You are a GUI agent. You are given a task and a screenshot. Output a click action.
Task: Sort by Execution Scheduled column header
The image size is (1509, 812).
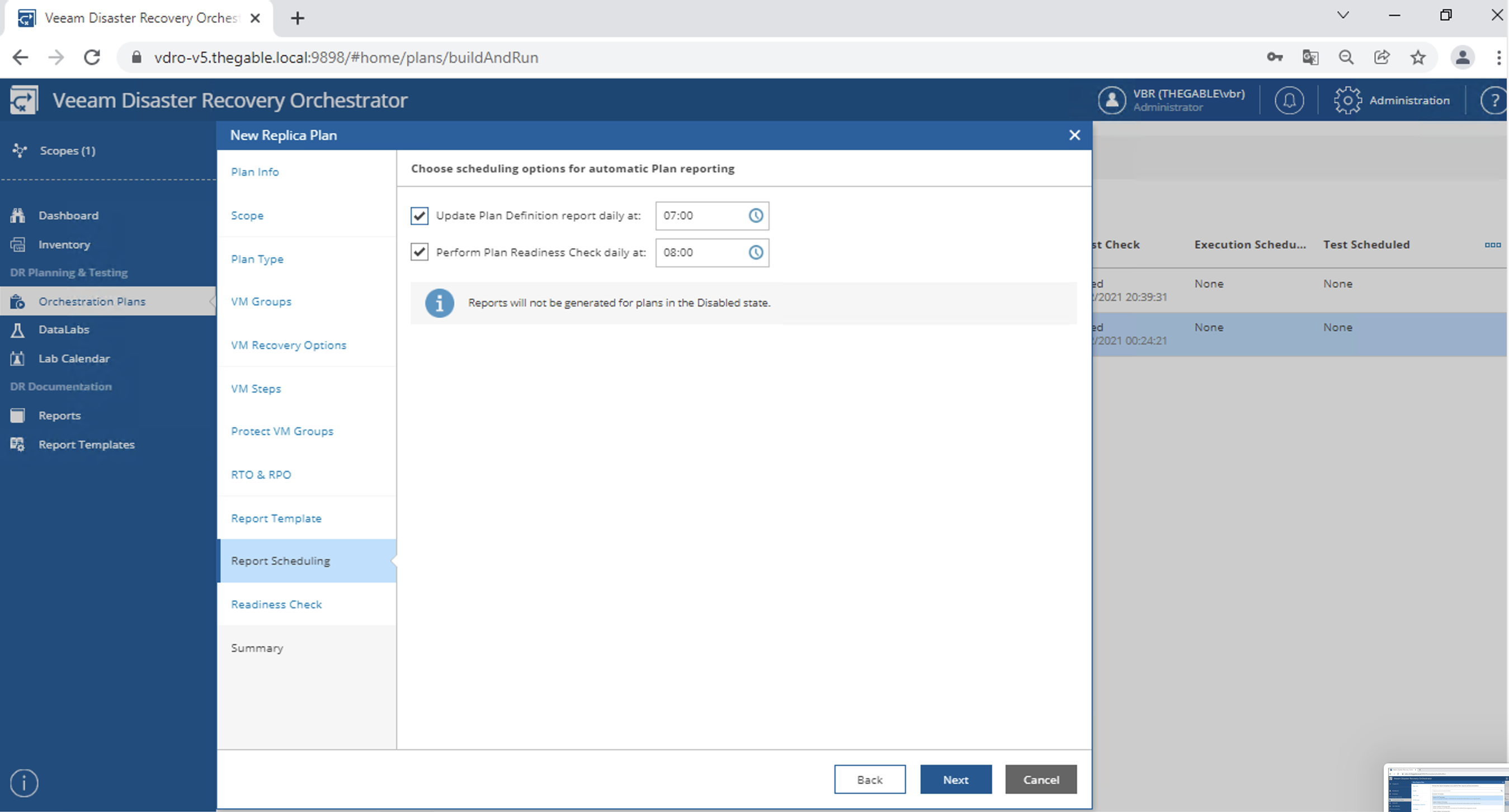[1249, 244]
